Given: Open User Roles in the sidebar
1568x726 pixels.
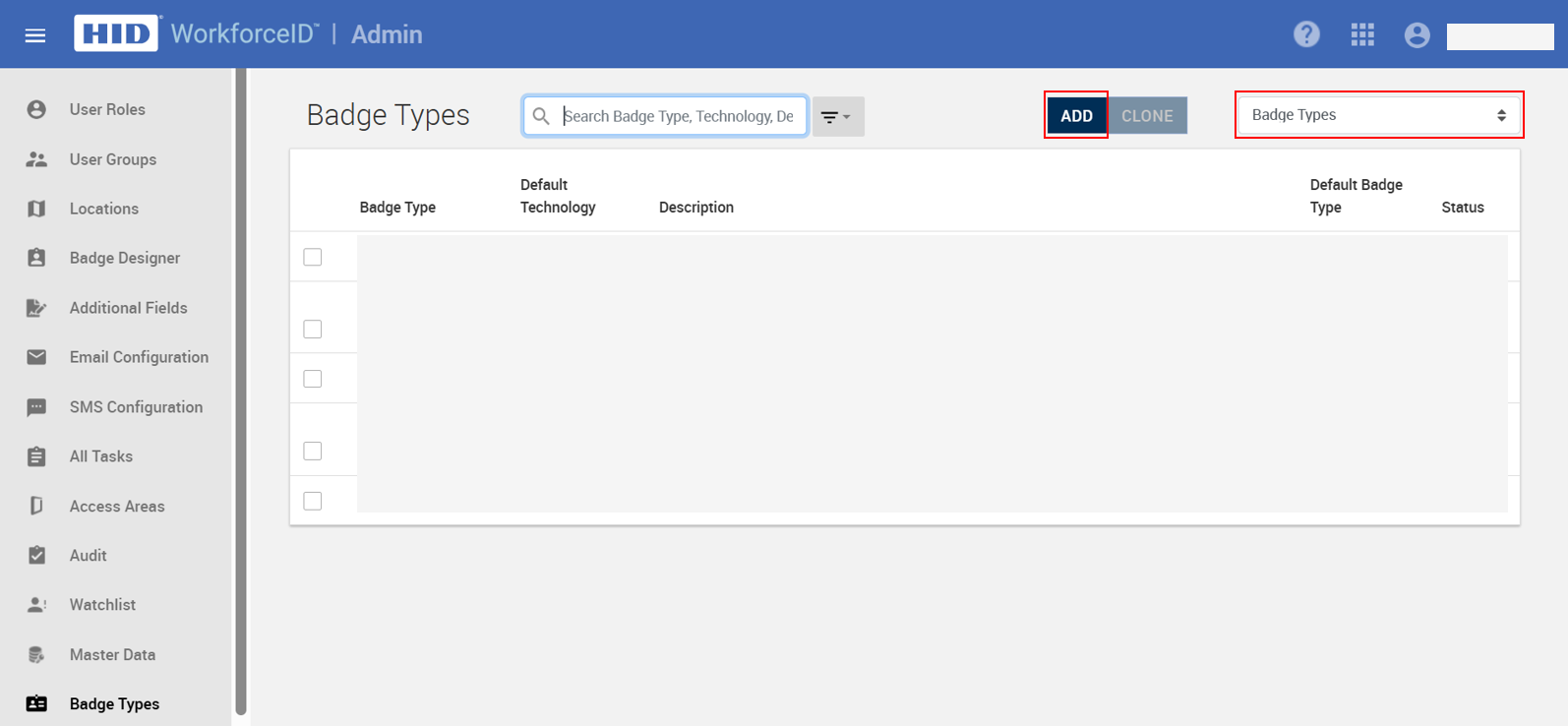Looking at the screenshot, I should point(107,109).
